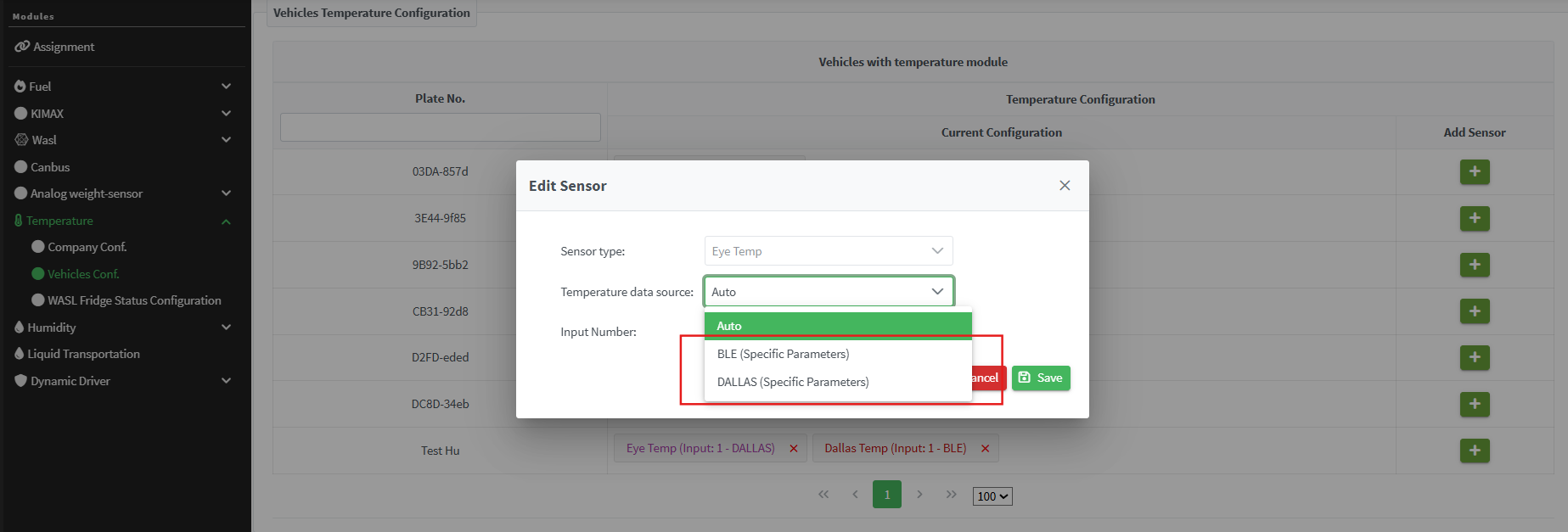Open the Sensor type dropdown

click(828, 251)
